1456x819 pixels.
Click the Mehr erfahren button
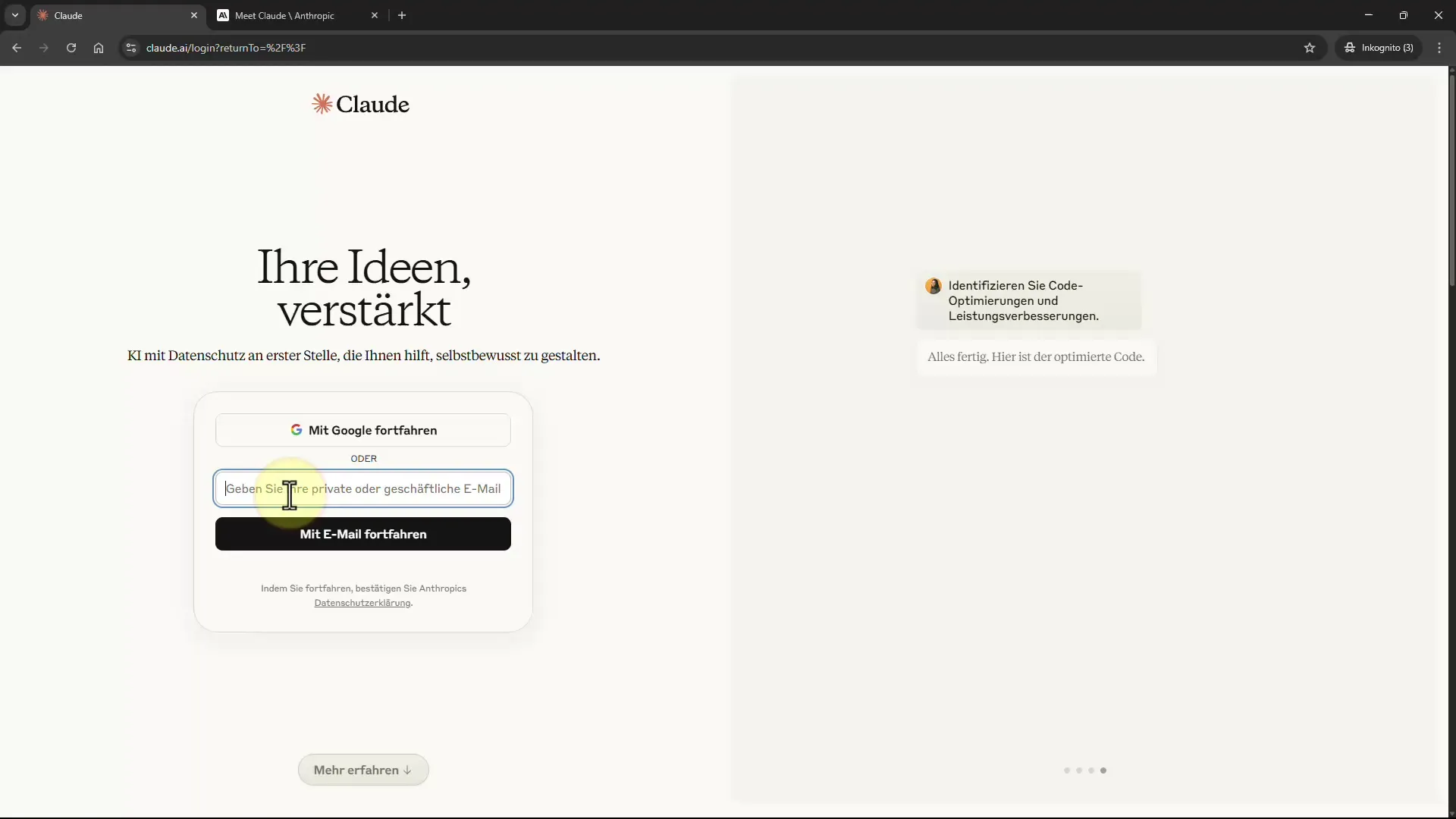pyautogui.click(x=363, y=770)
